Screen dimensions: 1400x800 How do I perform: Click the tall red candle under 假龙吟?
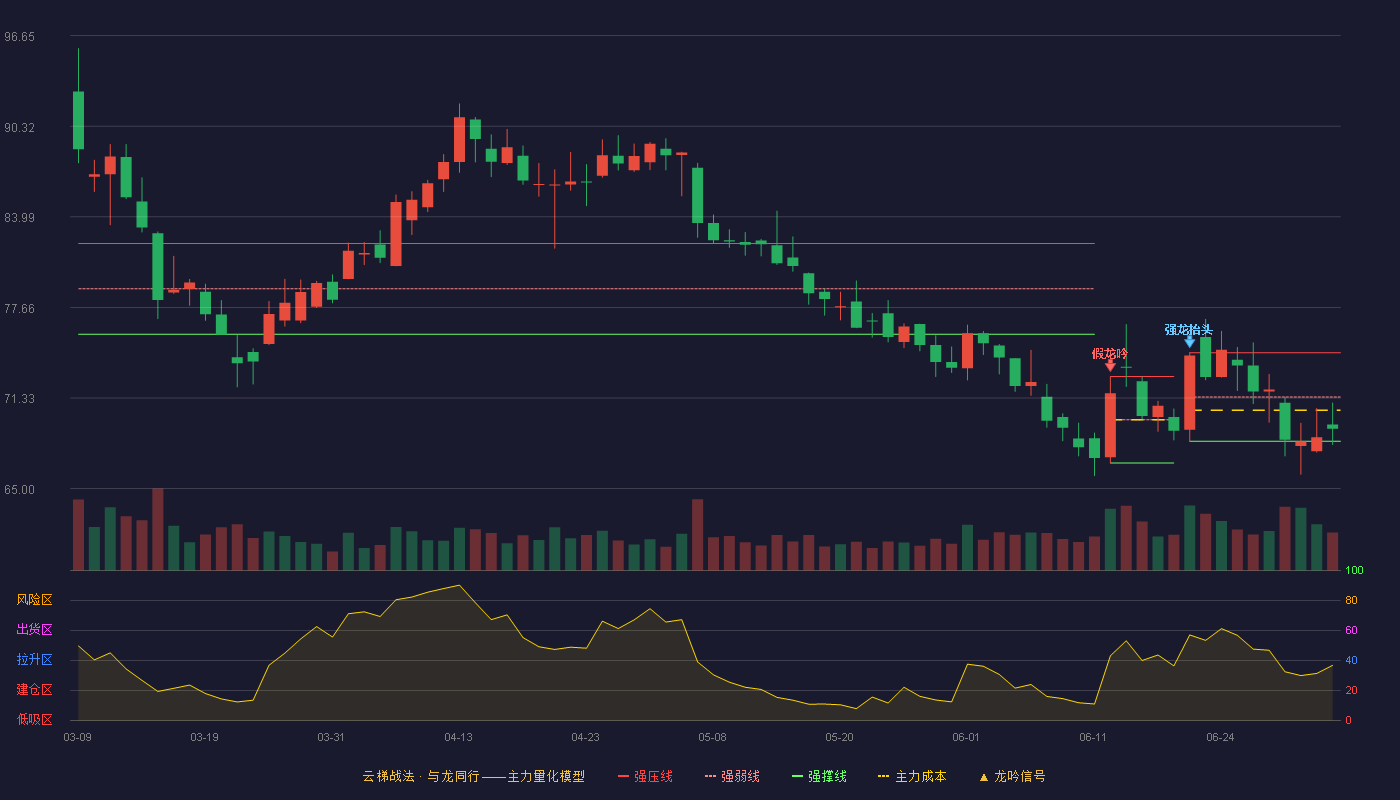coord(1110,425)
